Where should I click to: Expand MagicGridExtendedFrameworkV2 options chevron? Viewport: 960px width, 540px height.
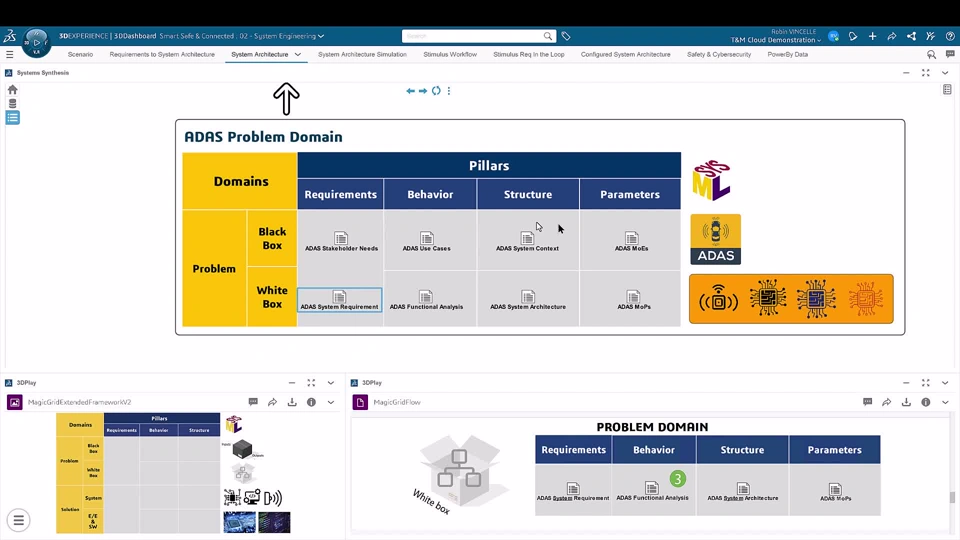[331, 402]
